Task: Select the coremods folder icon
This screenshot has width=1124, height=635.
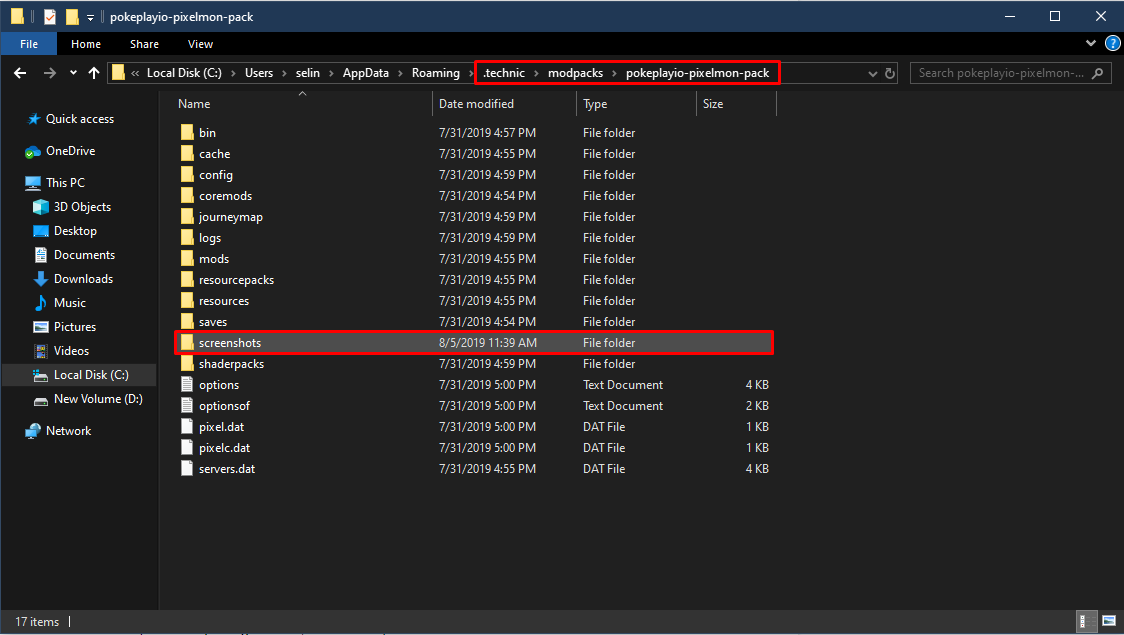Action: point(187,196)
